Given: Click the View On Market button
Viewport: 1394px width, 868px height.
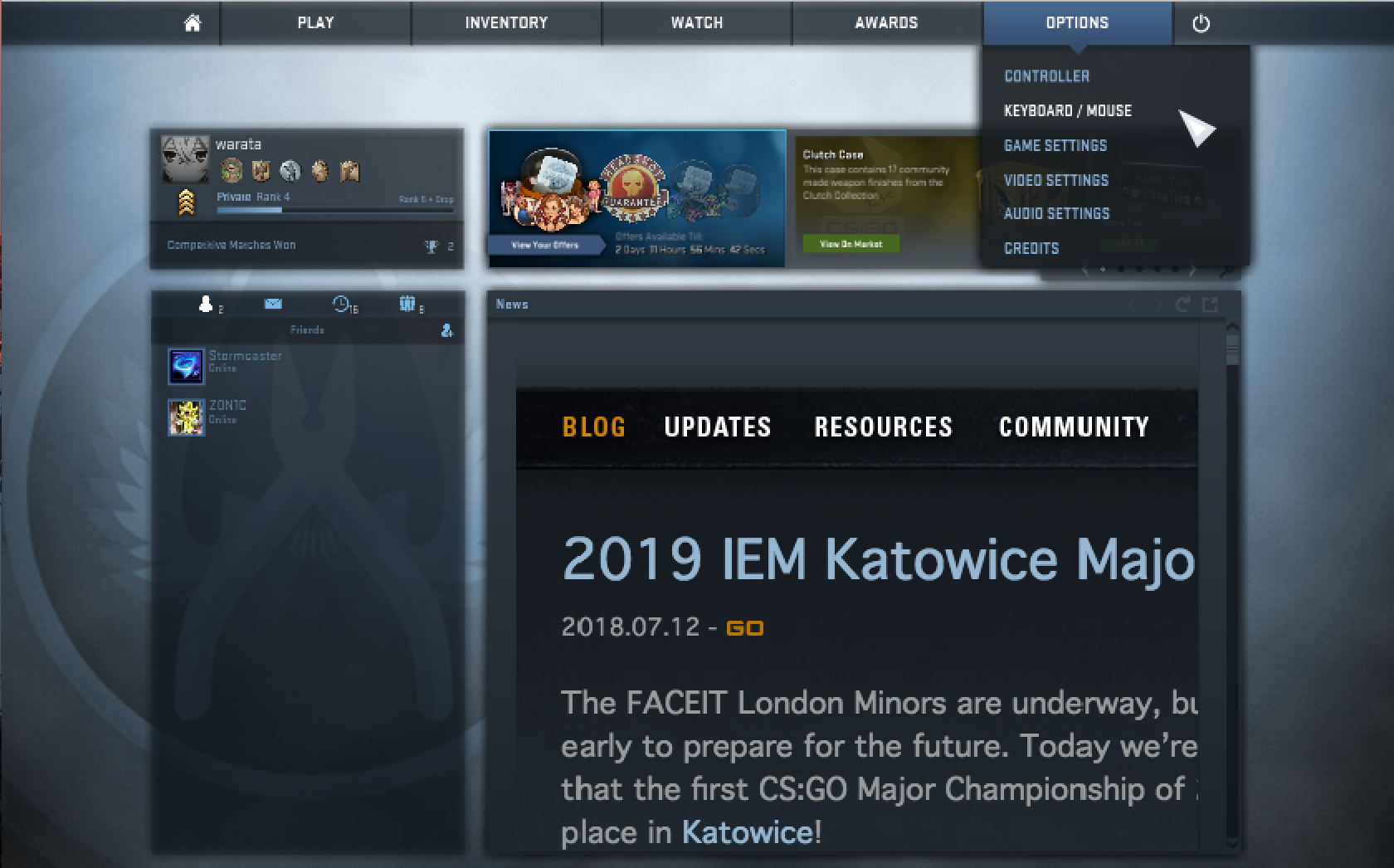Looking at the screenshot, I should tap(851, 244).
